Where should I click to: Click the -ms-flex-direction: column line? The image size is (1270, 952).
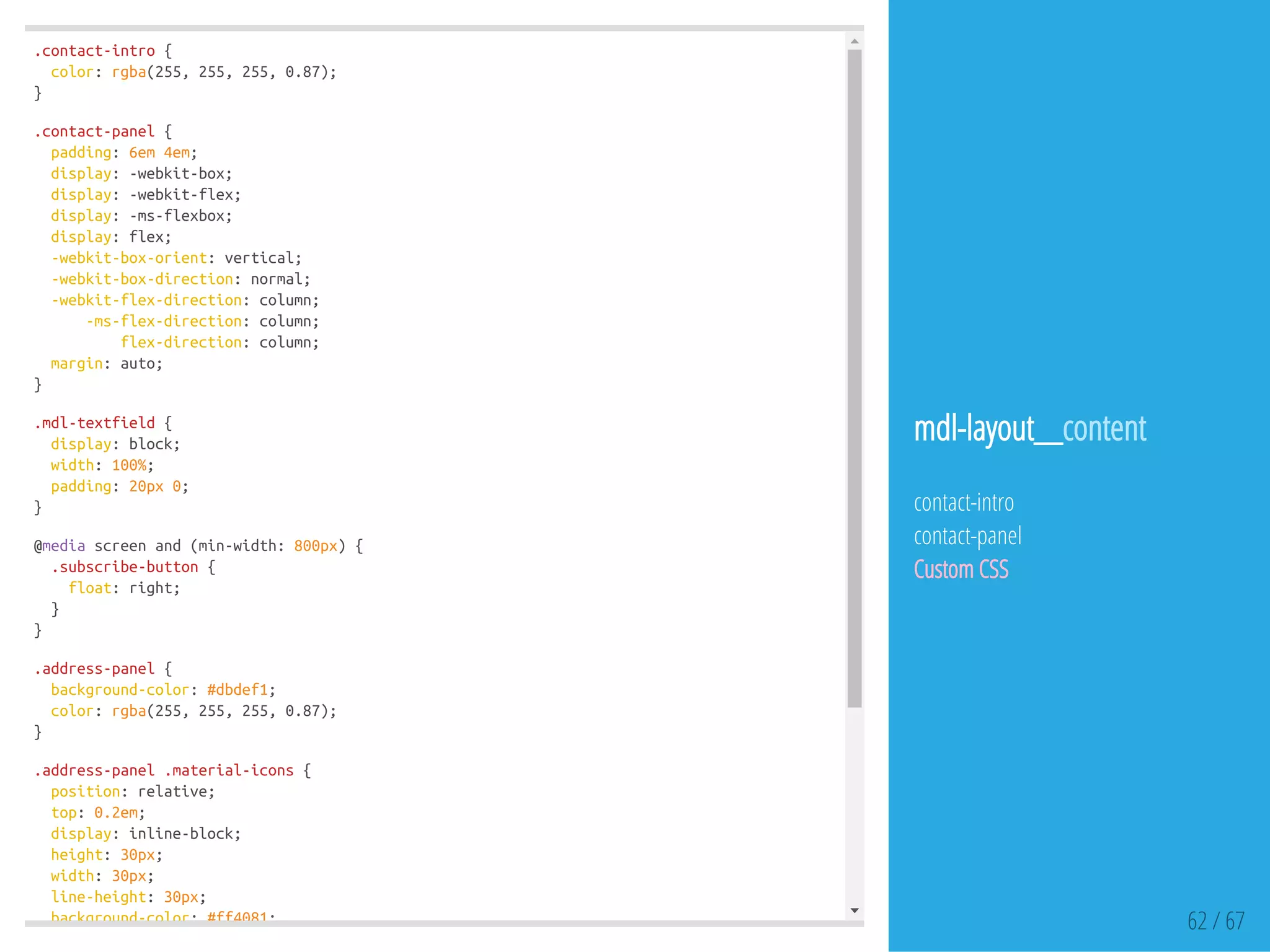(x=202, y=321)
